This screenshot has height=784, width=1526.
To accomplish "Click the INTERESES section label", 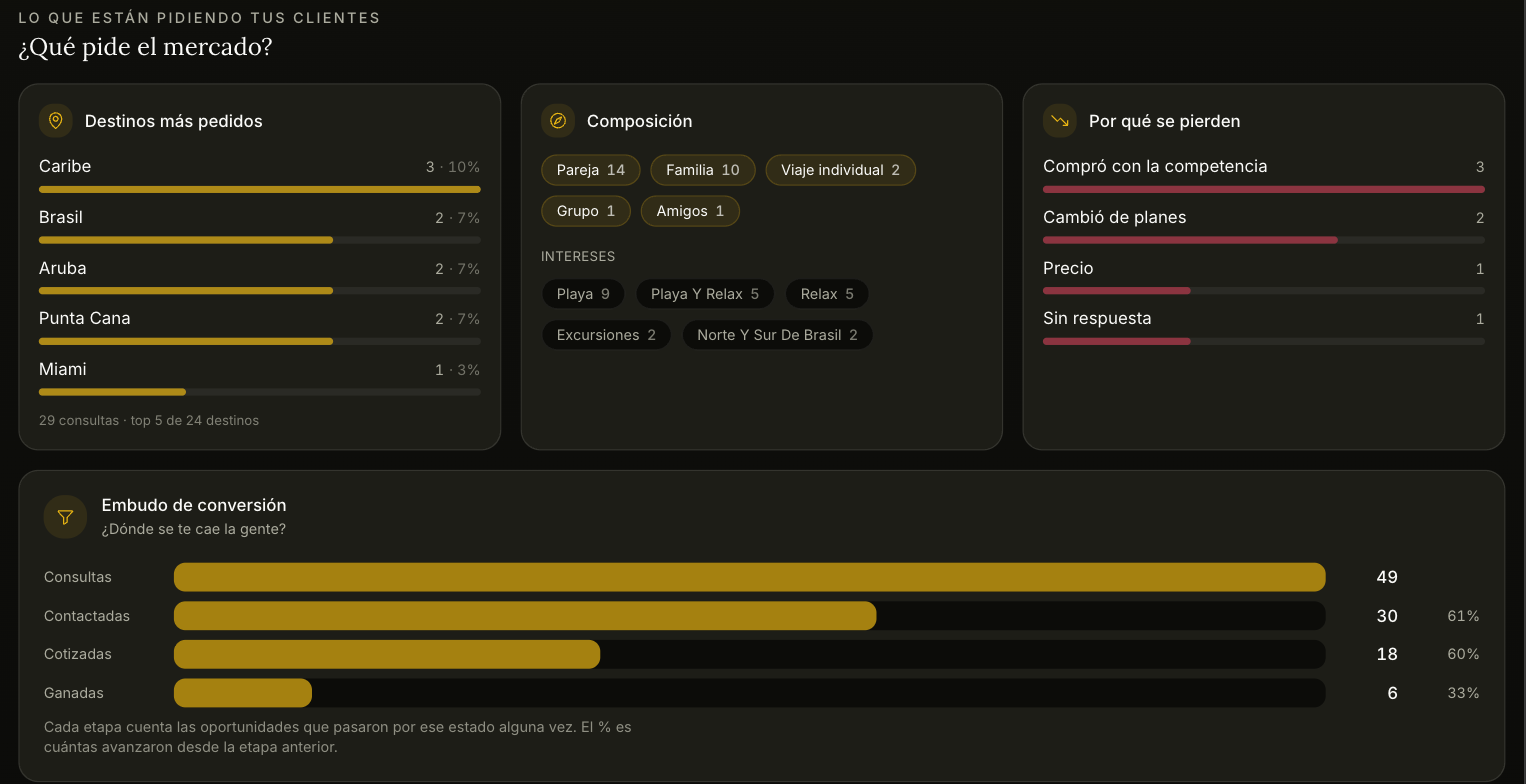I will 578,257.
